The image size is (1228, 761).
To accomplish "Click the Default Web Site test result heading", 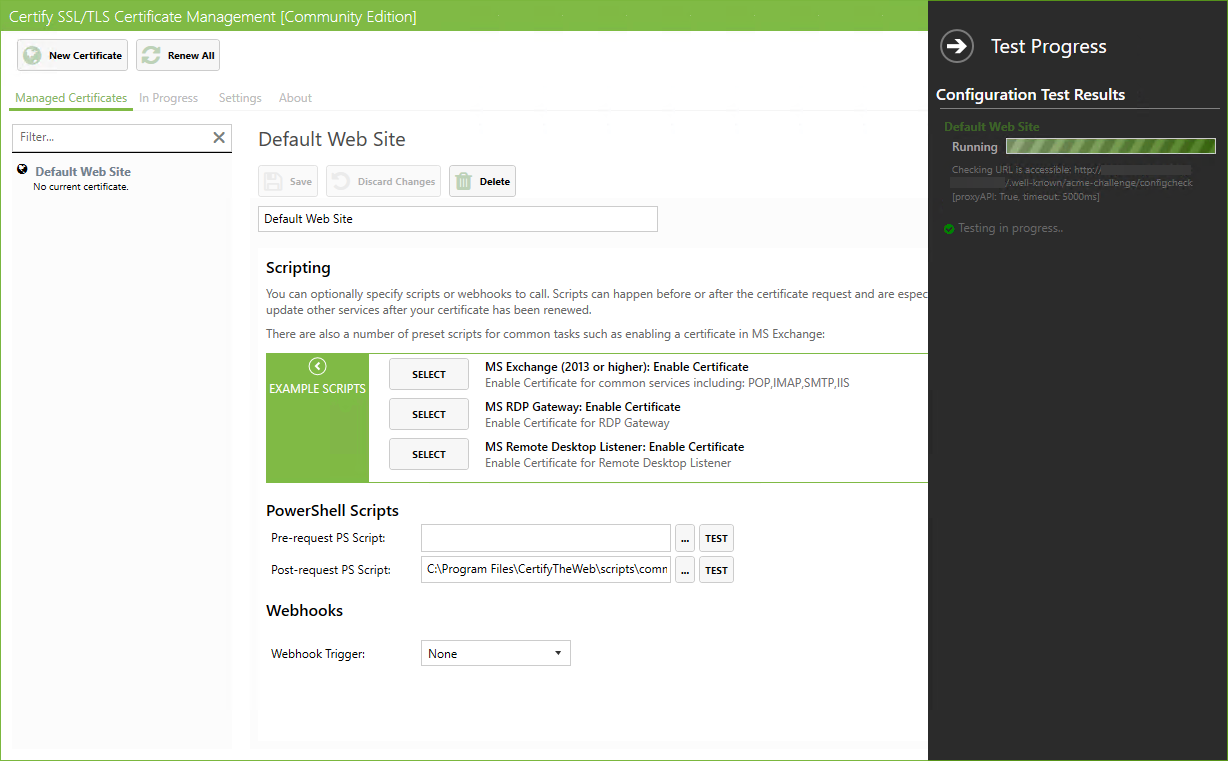I will tap(992, 127).
